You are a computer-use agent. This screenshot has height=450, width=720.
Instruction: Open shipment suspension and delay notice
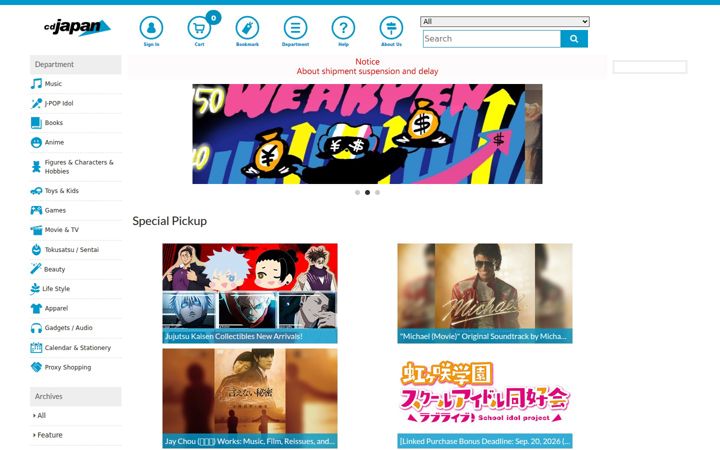[x=367, y=71]
